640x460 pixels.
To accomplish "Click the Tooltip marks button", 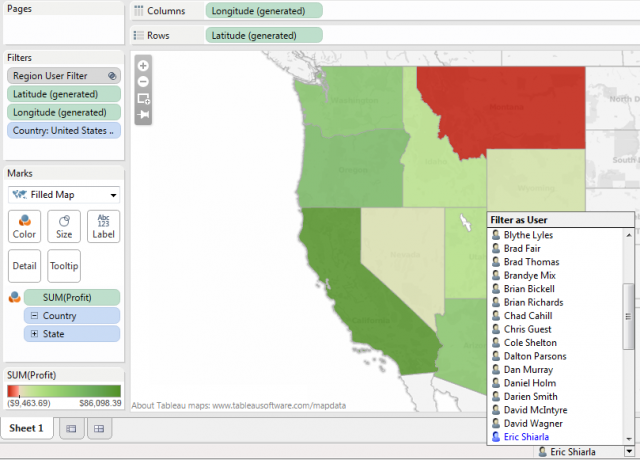I will (x=64, y=266).
